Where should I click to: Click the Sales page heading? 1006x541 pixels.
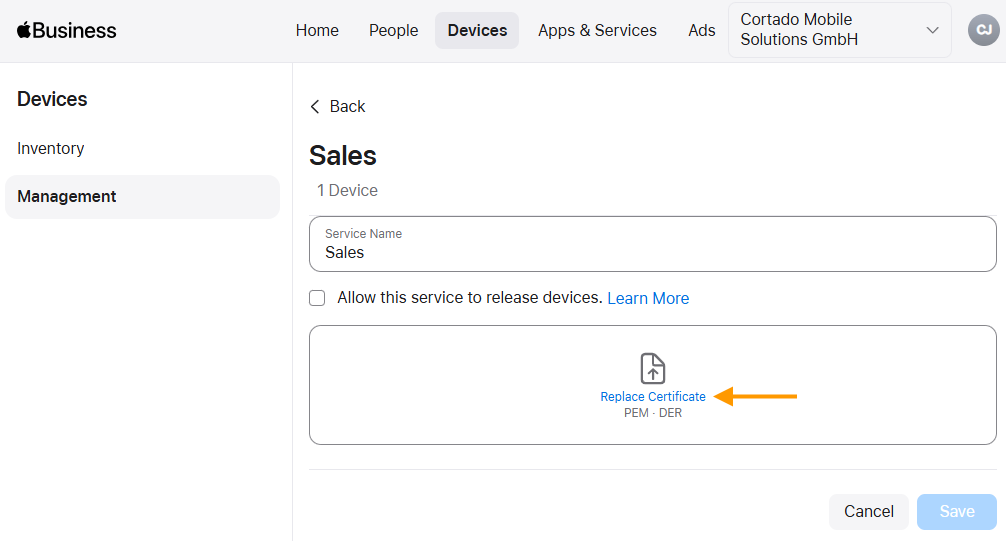(343, 155)
